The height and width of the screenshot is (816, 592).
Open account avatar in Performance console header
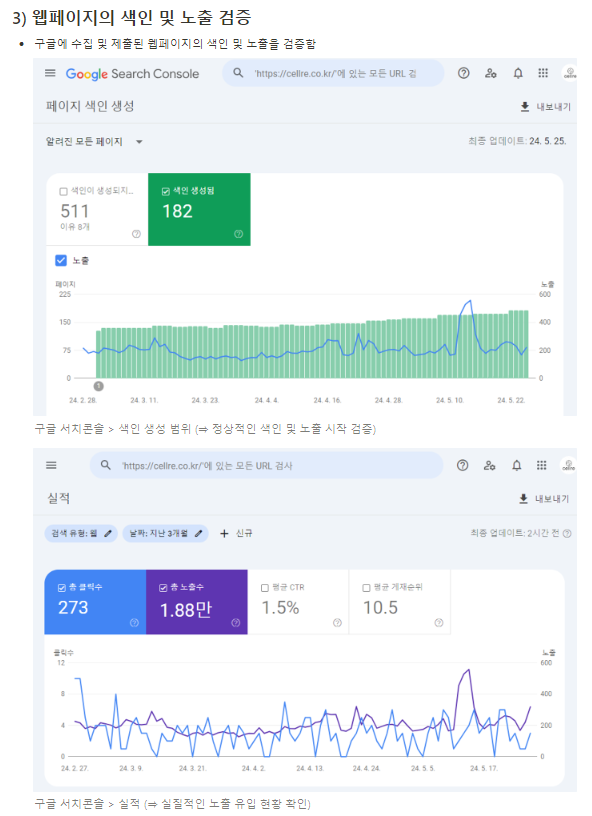569,465
